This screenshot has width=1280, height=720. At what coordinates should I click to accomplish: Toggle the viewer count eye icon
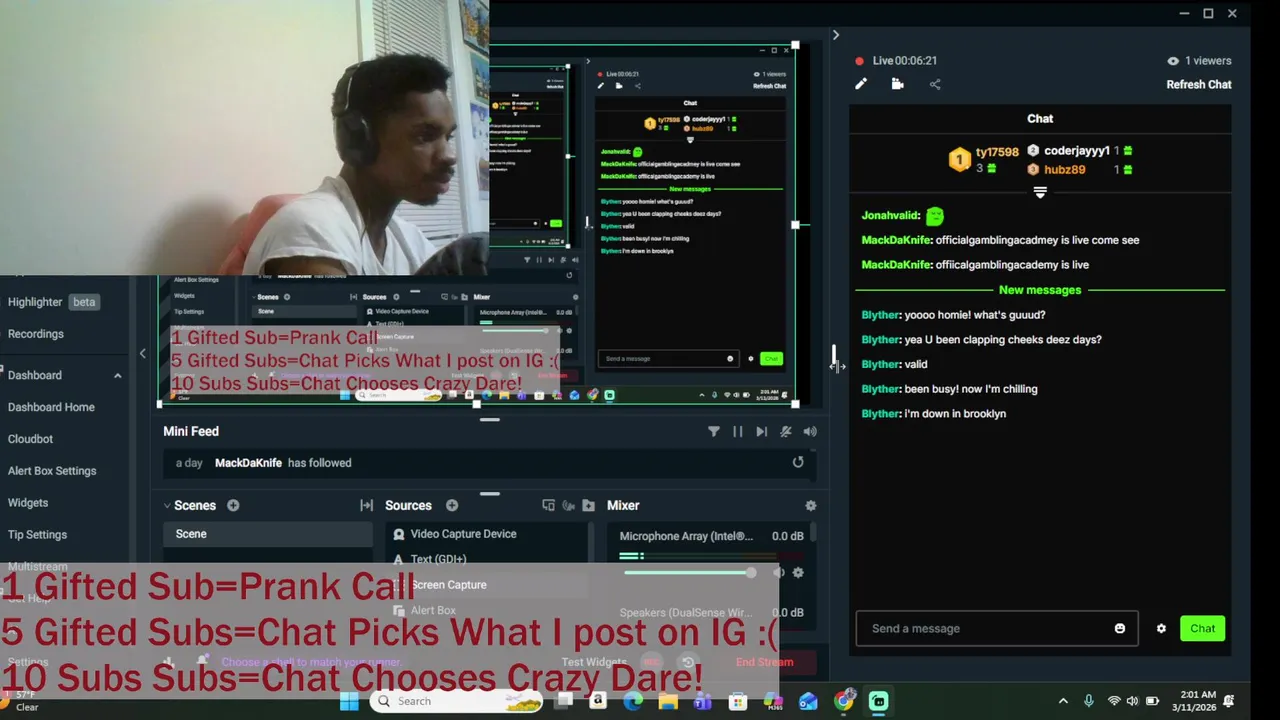[x=1173, y=61]
